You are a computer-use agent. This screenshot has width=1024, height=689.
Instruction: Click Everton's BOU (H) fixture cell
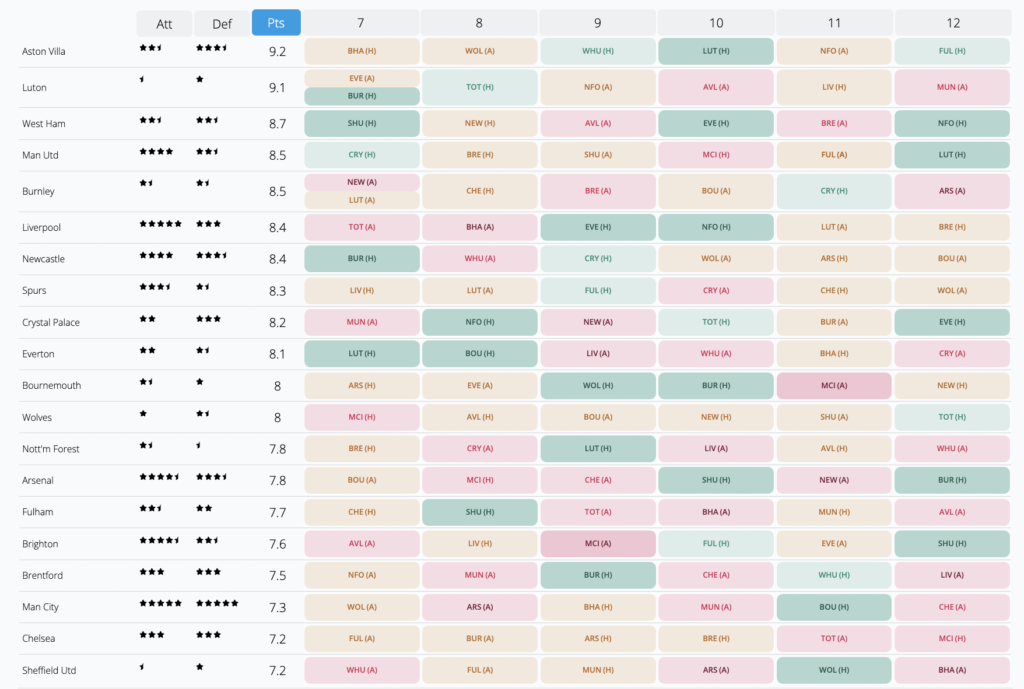480,353
